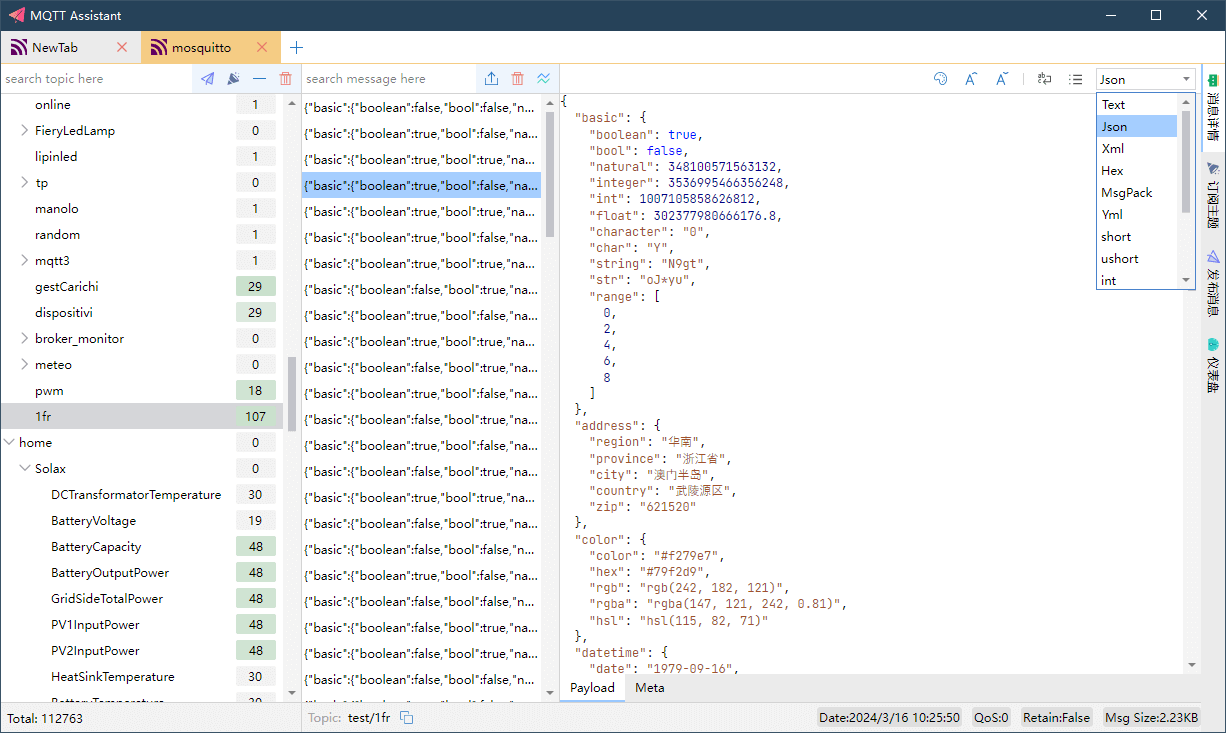Delete messages with the red message trash icon

click(517, 79)
